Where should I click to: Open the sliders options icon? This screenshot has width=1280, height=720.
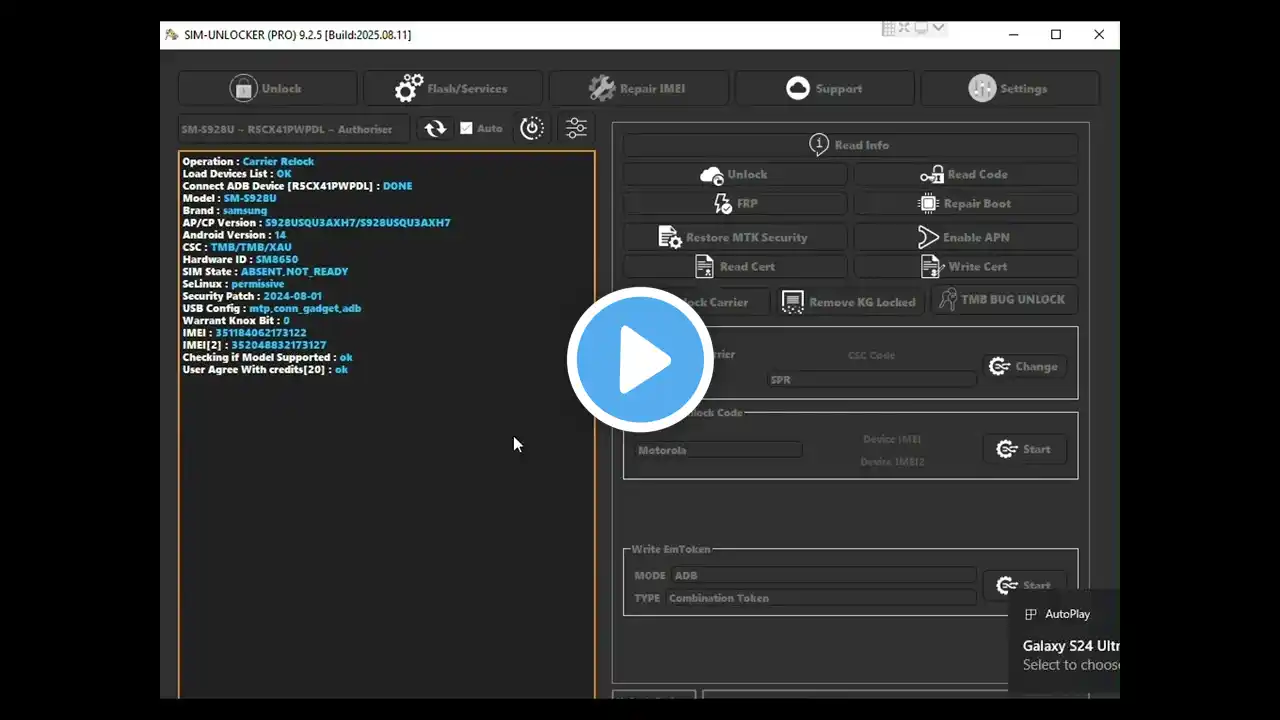[576, 129]
